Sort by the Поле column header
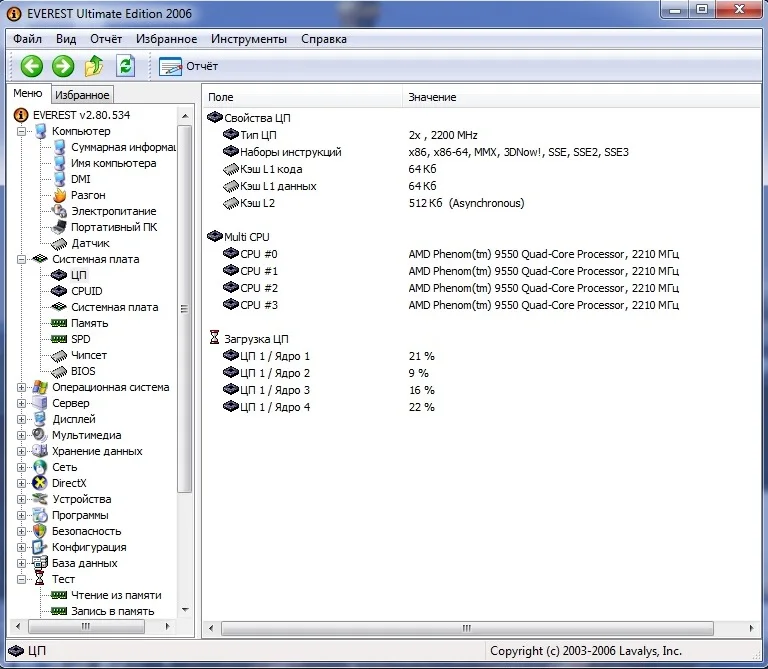Screen dimensions: 768x669 pos(302,97)
